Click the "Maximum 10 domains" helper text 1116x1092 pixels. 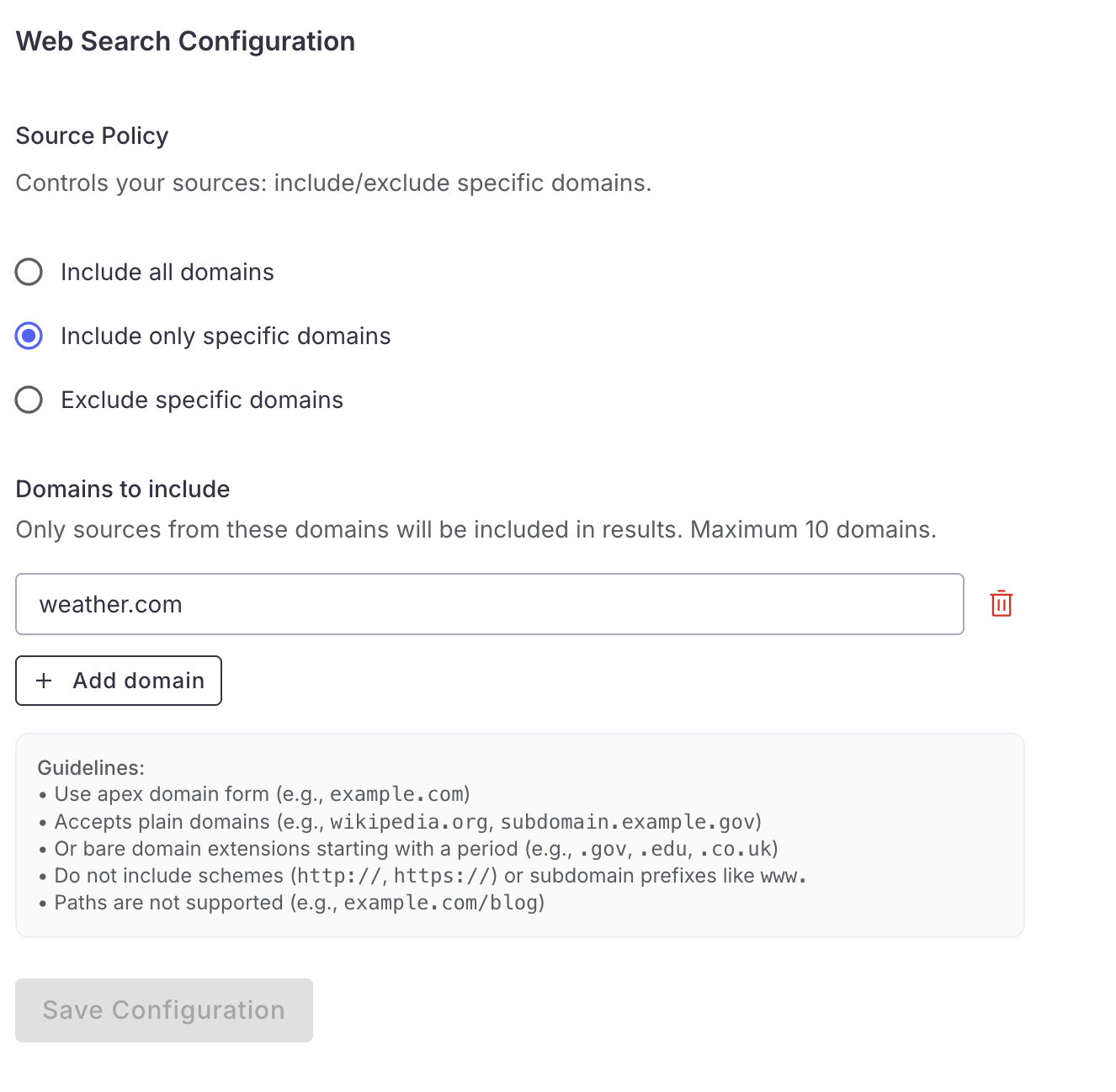(x=812, y=529)
